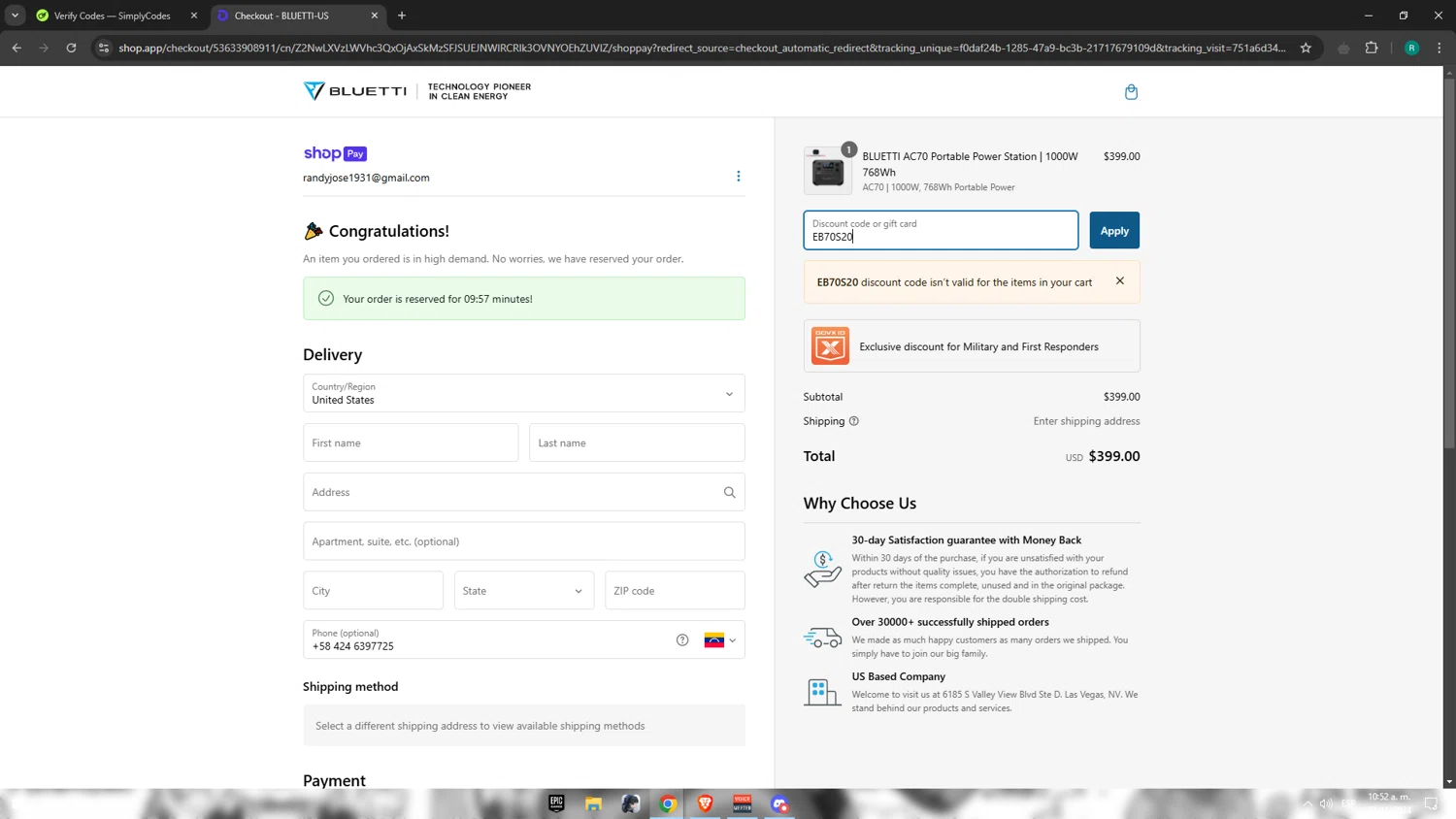Viewport: 1456px width, 819px height.
Task: Click the City field
Action: pos(373,591)
